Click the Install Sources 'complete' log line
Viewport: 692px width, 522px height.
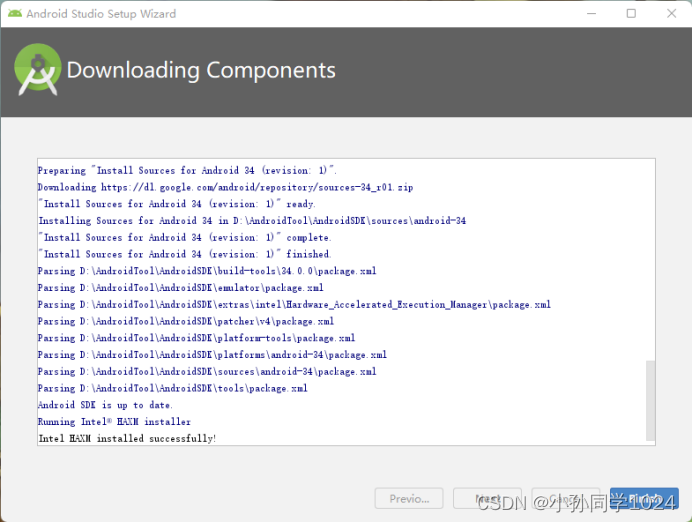tap(184, 237)
